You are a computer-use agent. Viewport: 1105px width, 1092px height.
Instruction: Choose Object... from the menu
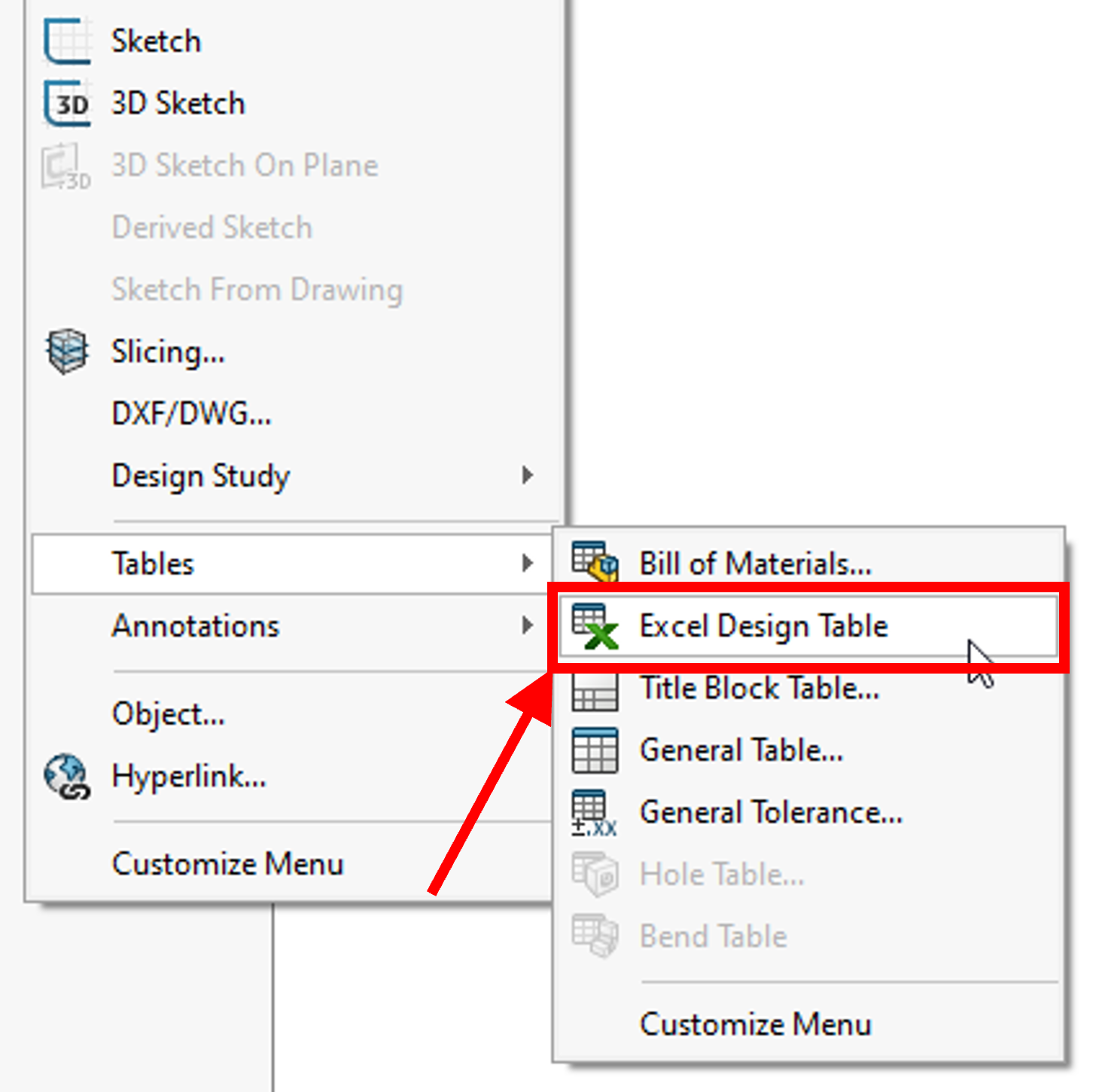[168, 713]
